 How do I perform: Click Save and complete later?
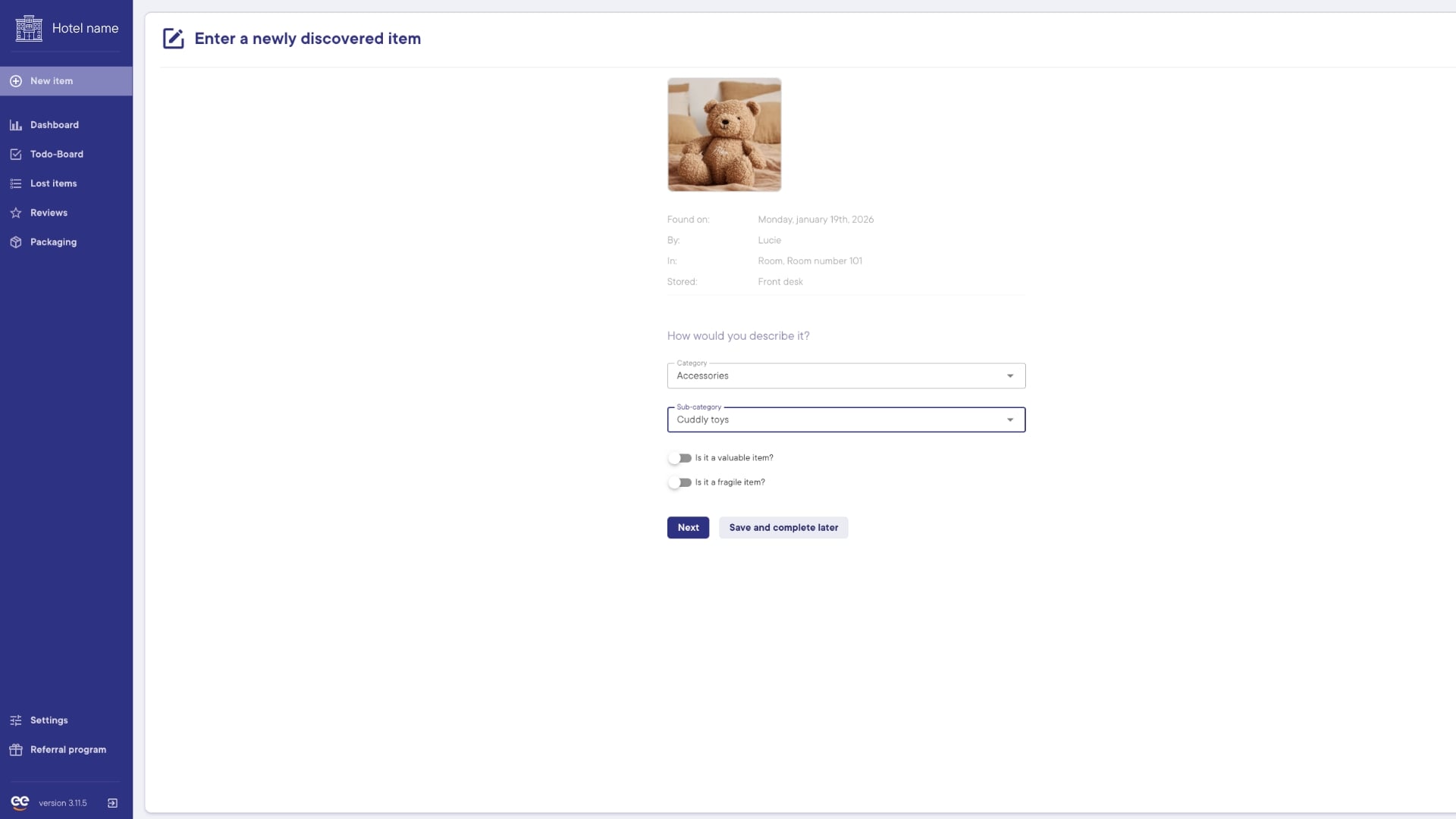pos(783,528)
